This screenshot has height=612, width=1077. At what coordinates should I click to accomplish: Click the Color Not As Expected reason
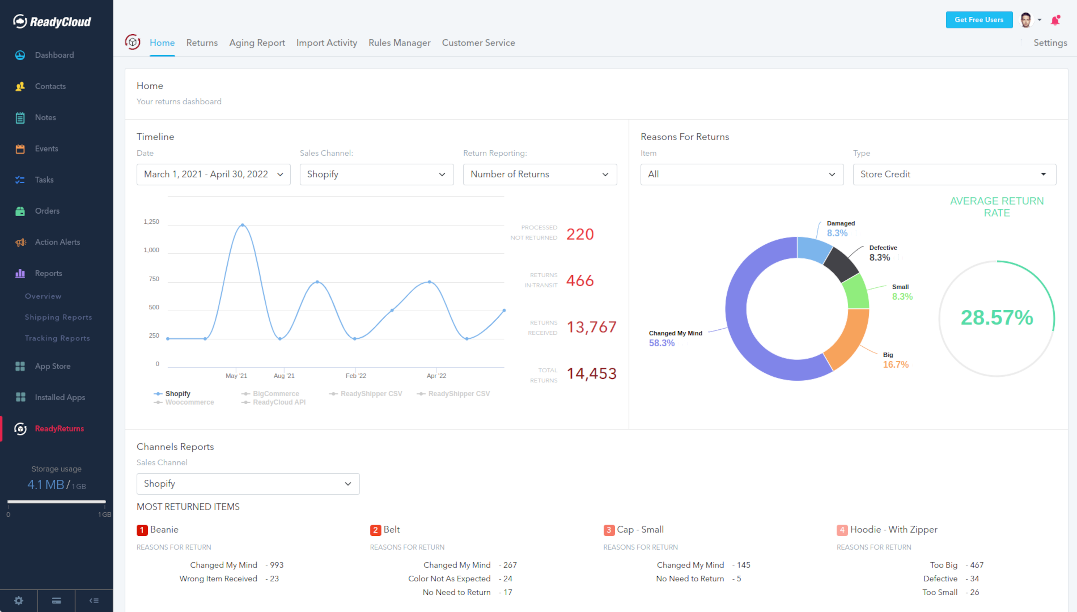pos(460,579)
